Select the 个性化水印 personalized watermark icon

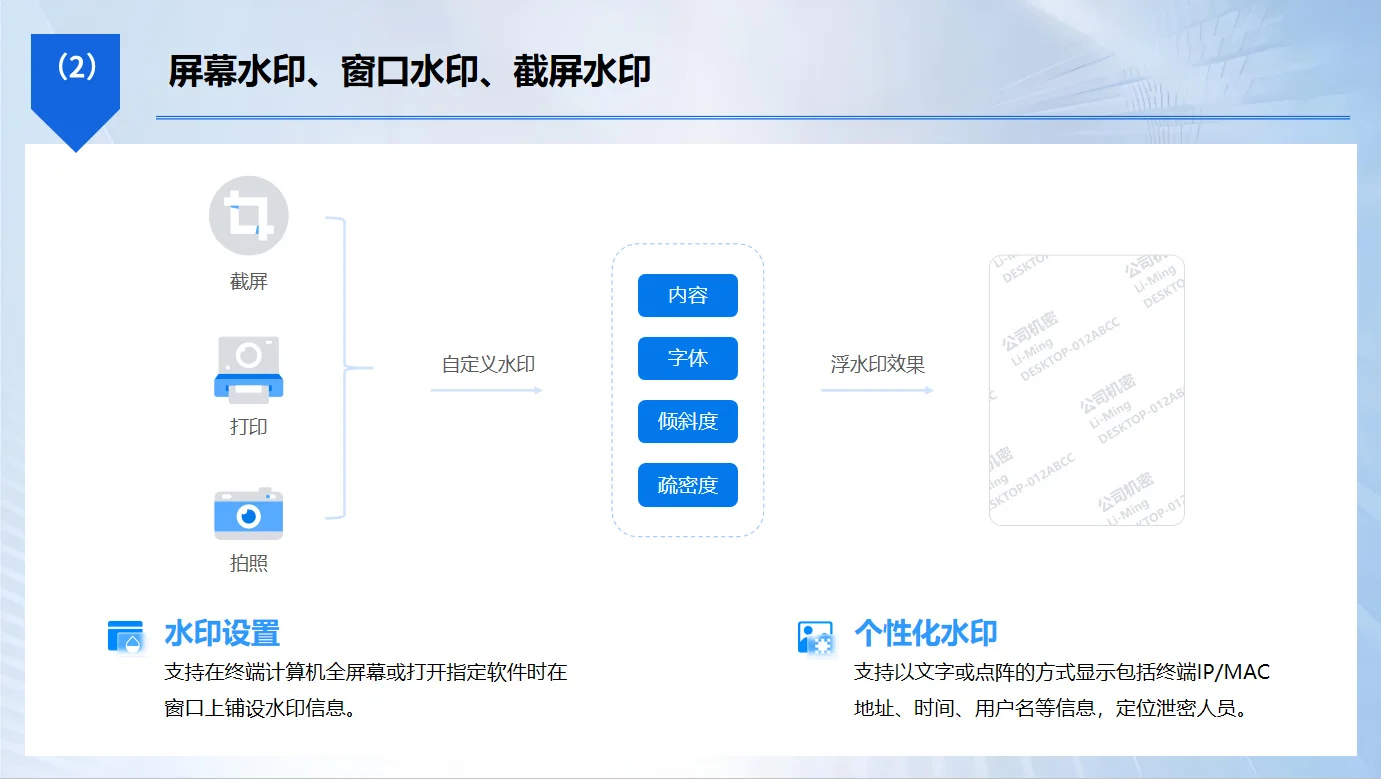click(815, 638)
